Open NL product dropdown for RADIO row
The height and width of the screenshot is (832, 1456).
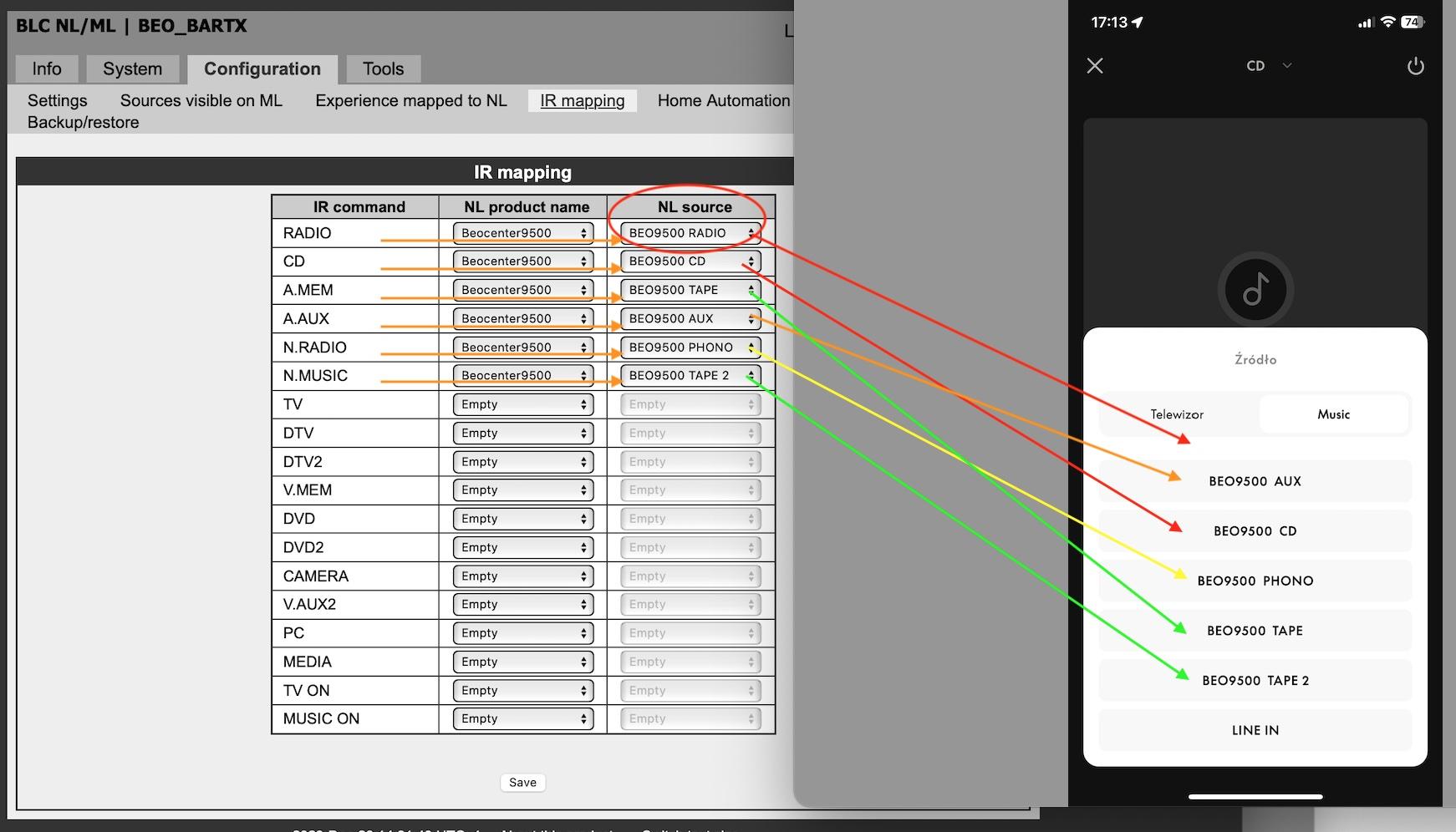[x=523, y=233]
